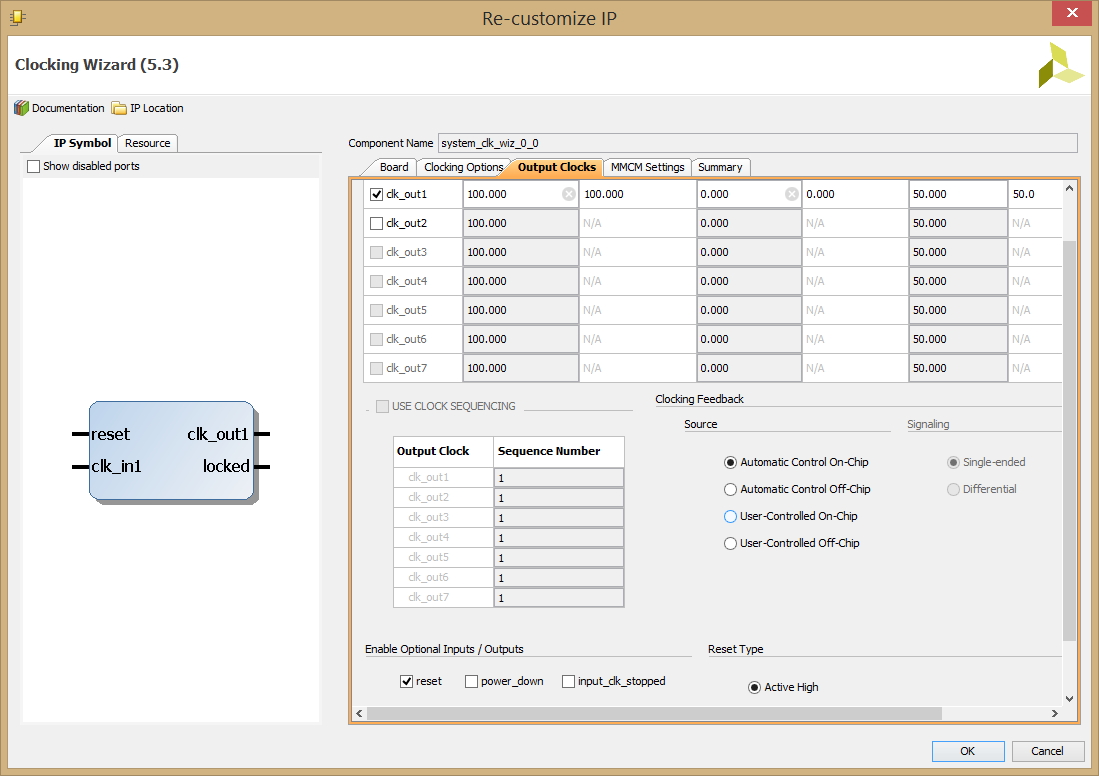Click the clk_out1 requested frequency field
Screen dimensions: 1099x776
[520, 194]
